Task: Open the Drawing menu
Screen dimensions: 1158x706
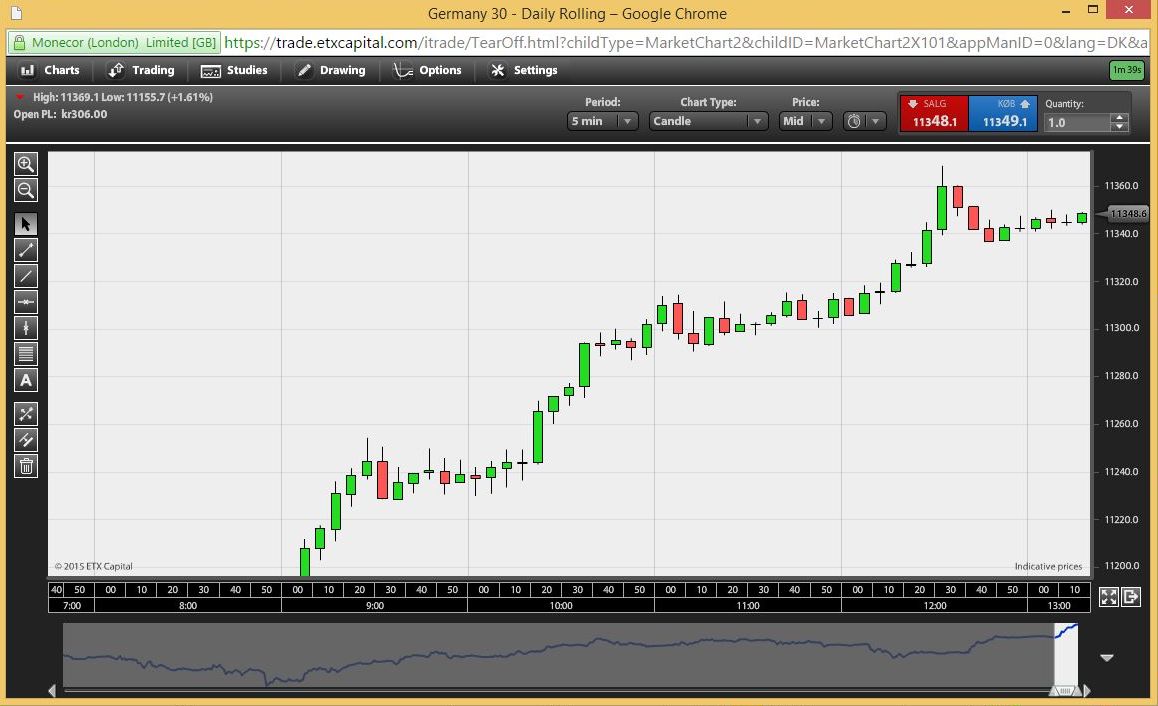Action: click(331, 70)
